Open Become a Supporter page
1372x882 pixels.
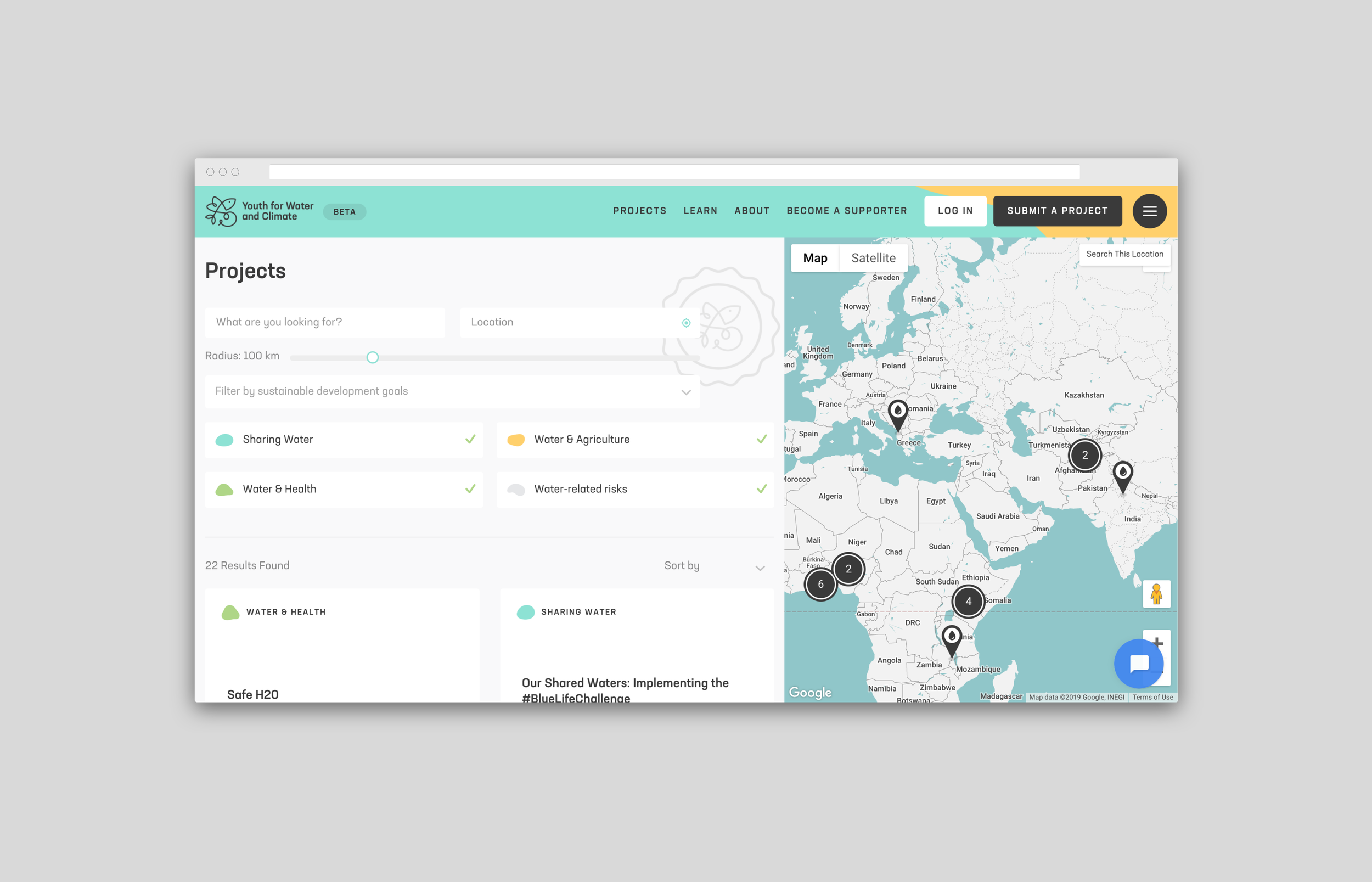tap(846, 211)
